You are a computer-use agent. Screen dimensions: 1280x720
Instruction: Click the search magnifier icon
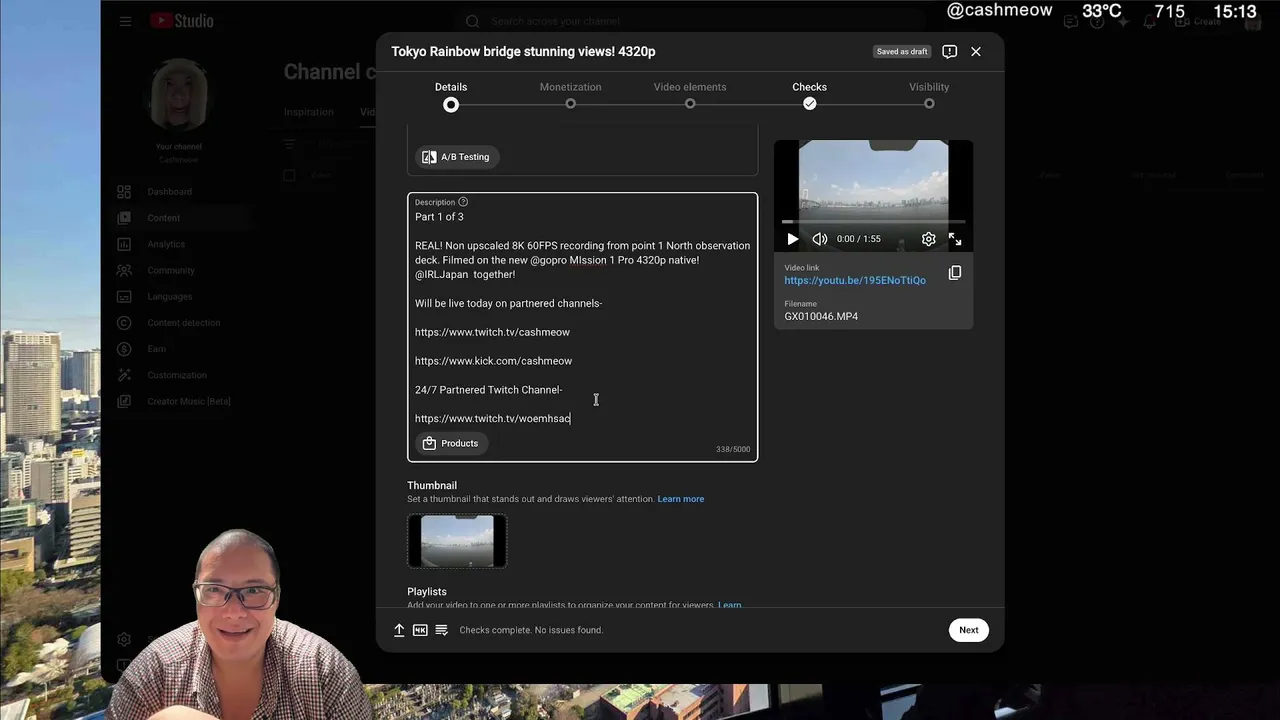[x=473, y=21]
